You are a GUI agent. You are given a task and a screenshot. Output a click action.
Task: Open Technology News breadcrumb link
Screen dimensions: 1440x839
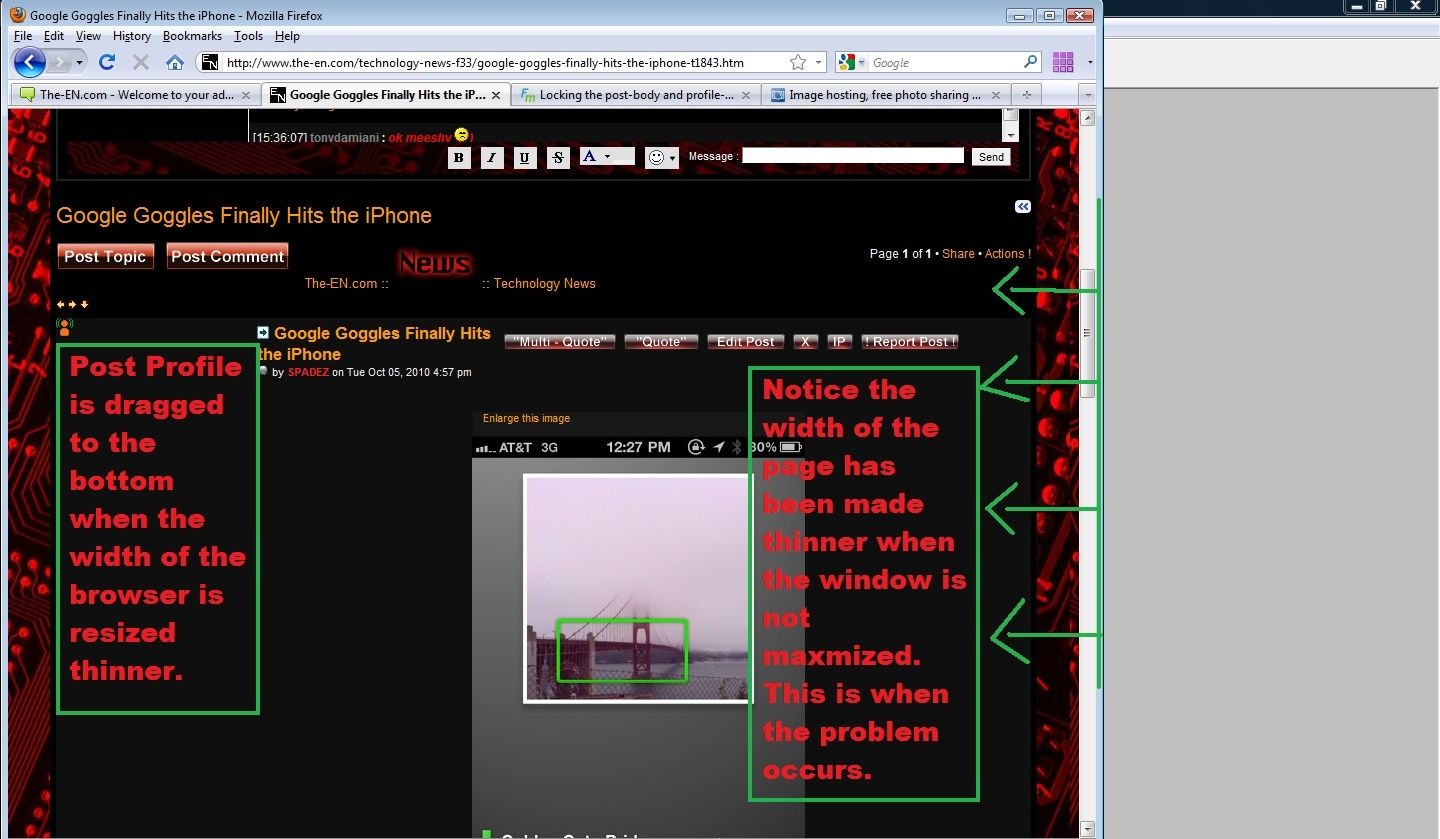pos(545,283)
